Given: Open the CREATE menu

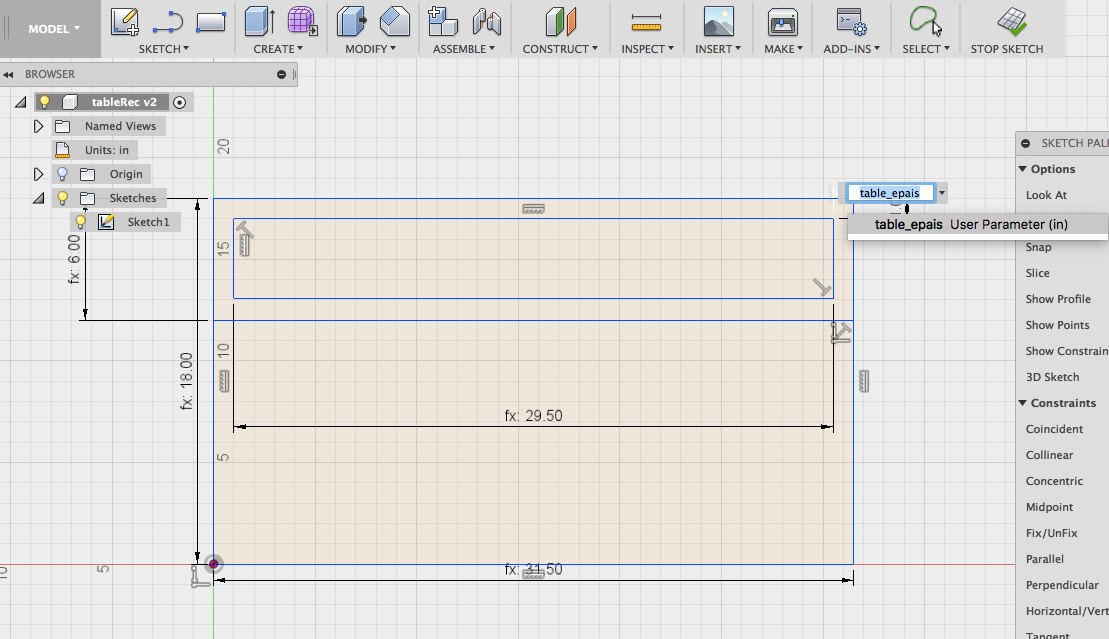Looking at the screenshot, I should [x=278, y=49].
